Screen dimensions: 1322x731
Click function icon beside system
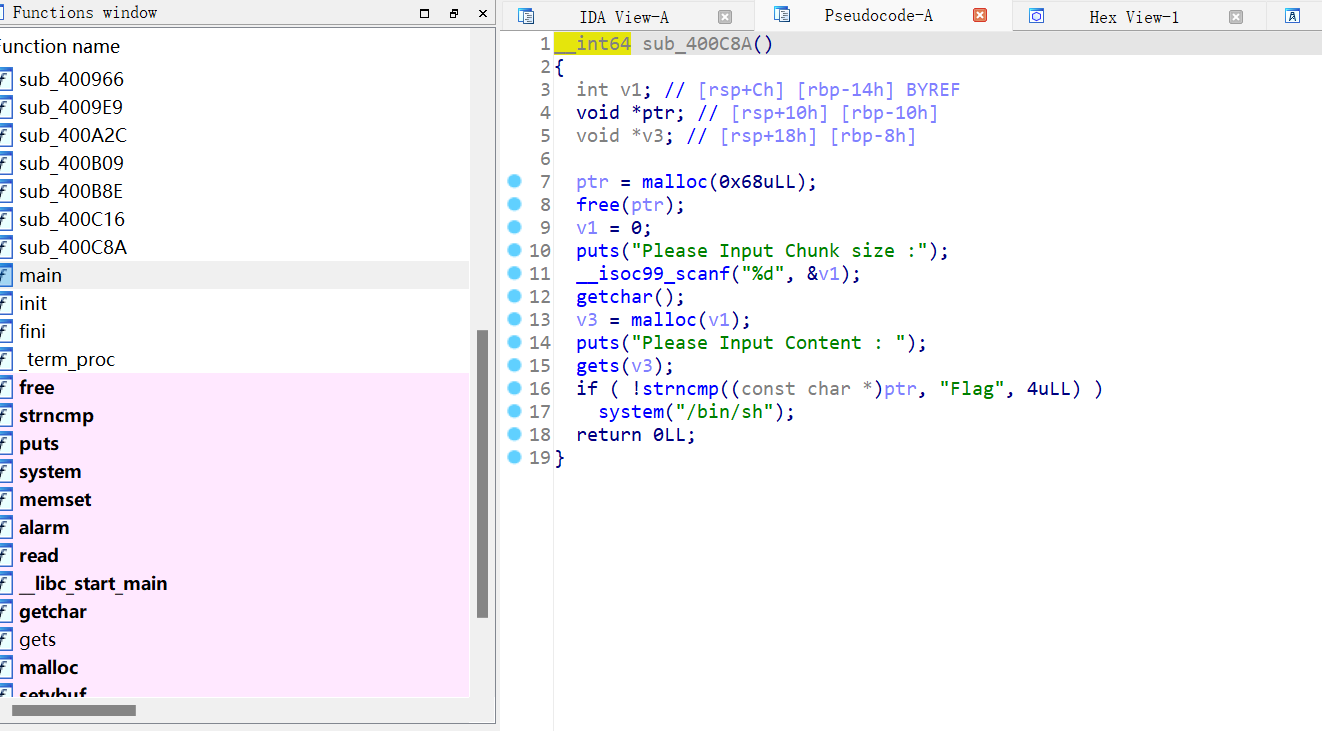pyautogui.click(x=5, y=471)
